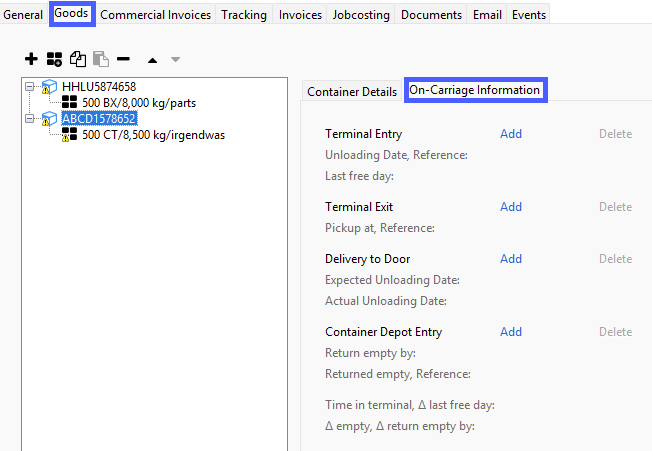Add a Terminal Entry record

tap(510, 134)
